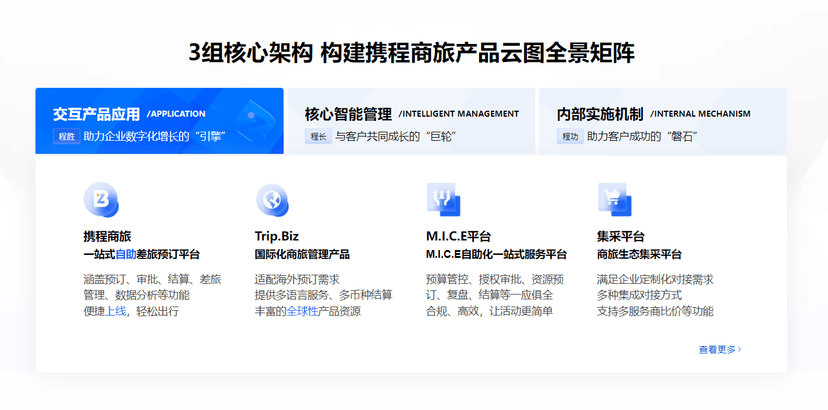Click the Trip.Biz card title

coord(277,236)
